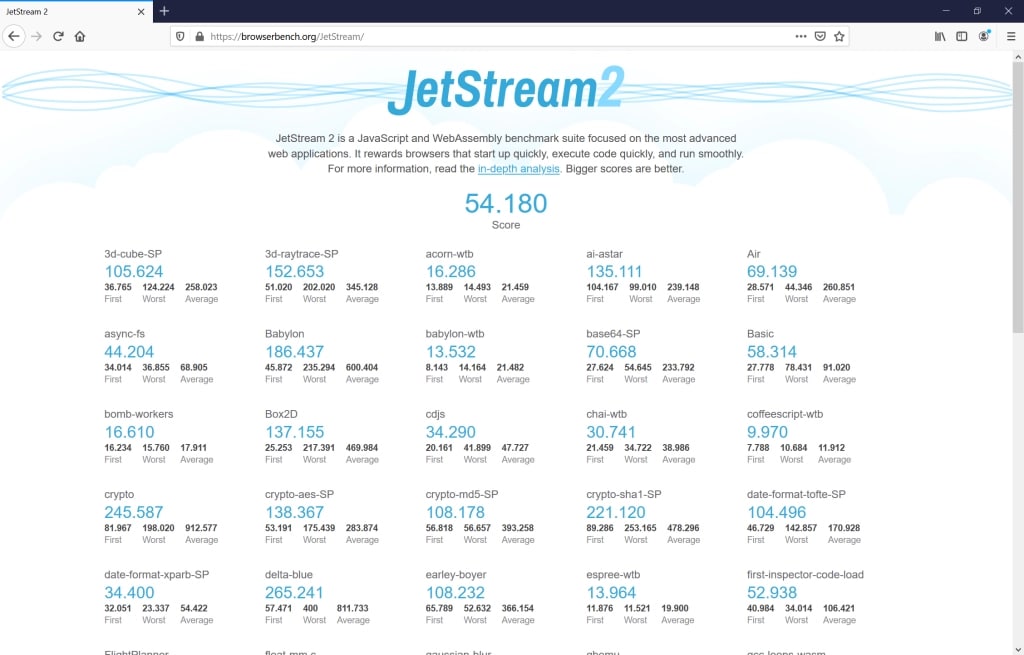Click the base64-SP score 70.668
Screen dimensions: 1024x655
tap(611, 352)
